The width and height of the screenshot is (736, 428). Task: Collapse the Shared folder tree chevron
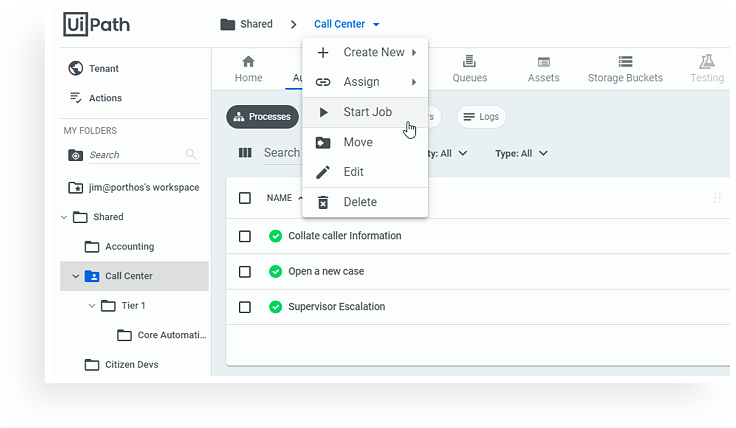[64, 217]
